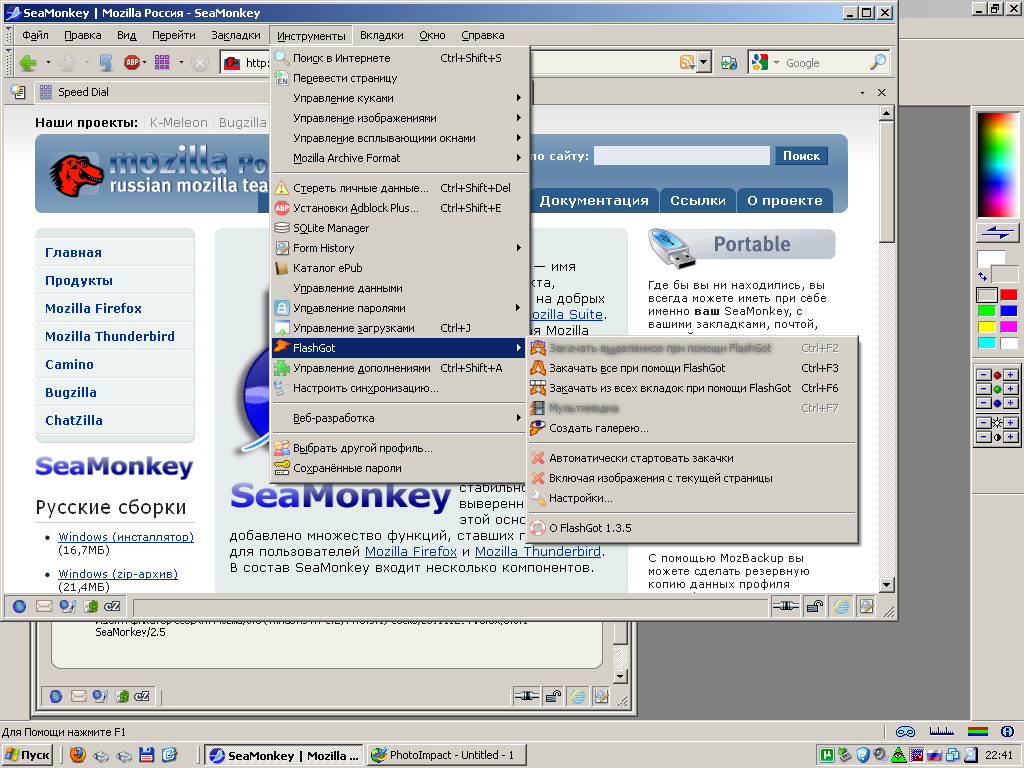Open 'SQLite Manager' from the menu
The width and height of the screenshot is (1024, 768).
(398, 228)
